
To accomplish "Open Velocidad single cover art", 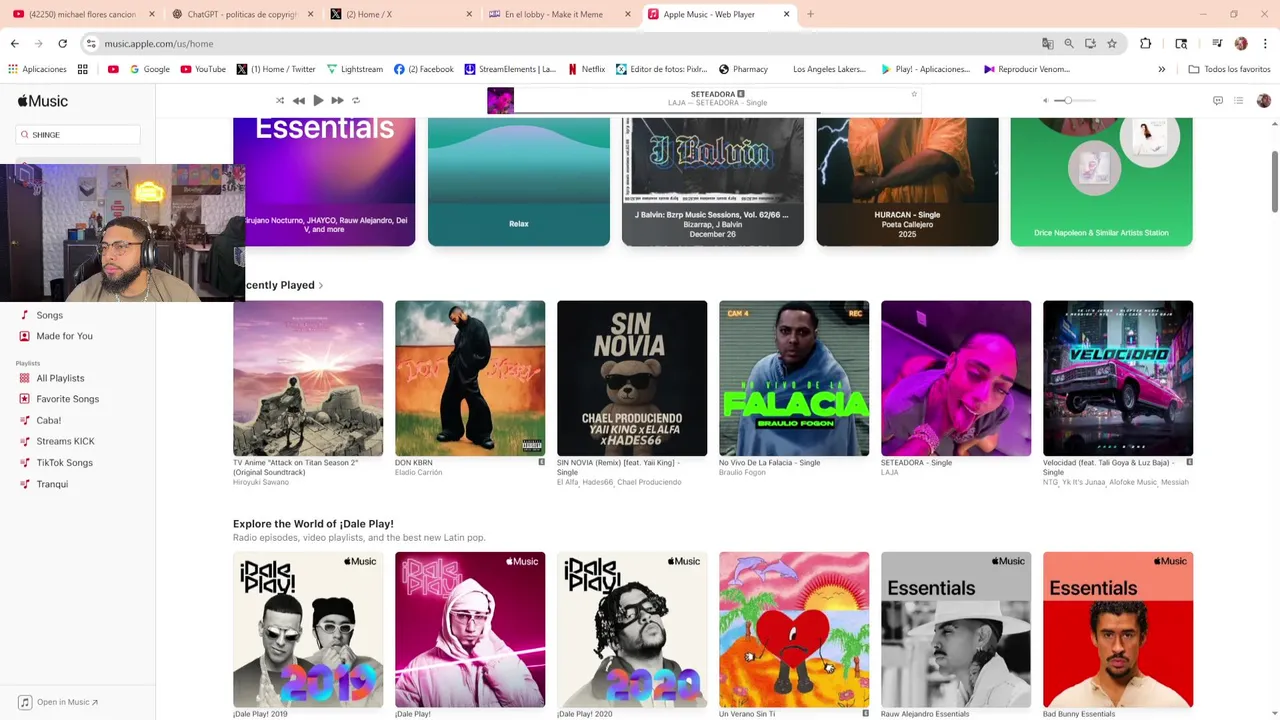I will tap(1118, 378).
